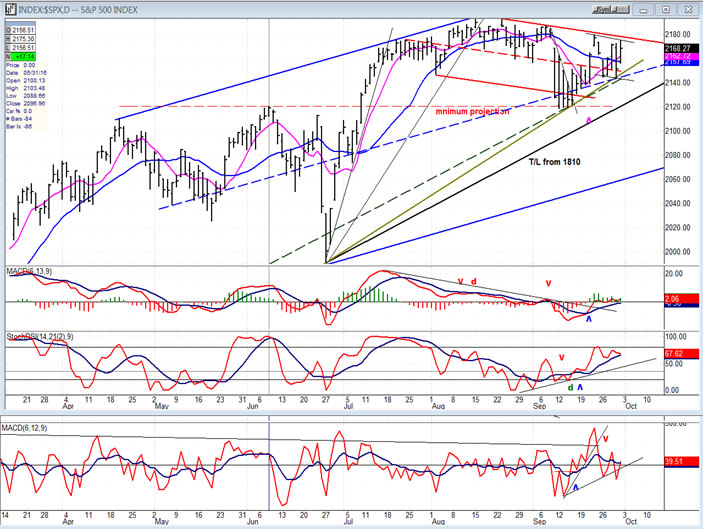The image size is (703, 529).
Task: Click the High 2103.48 cursor data row
Action: coord(26,88)
